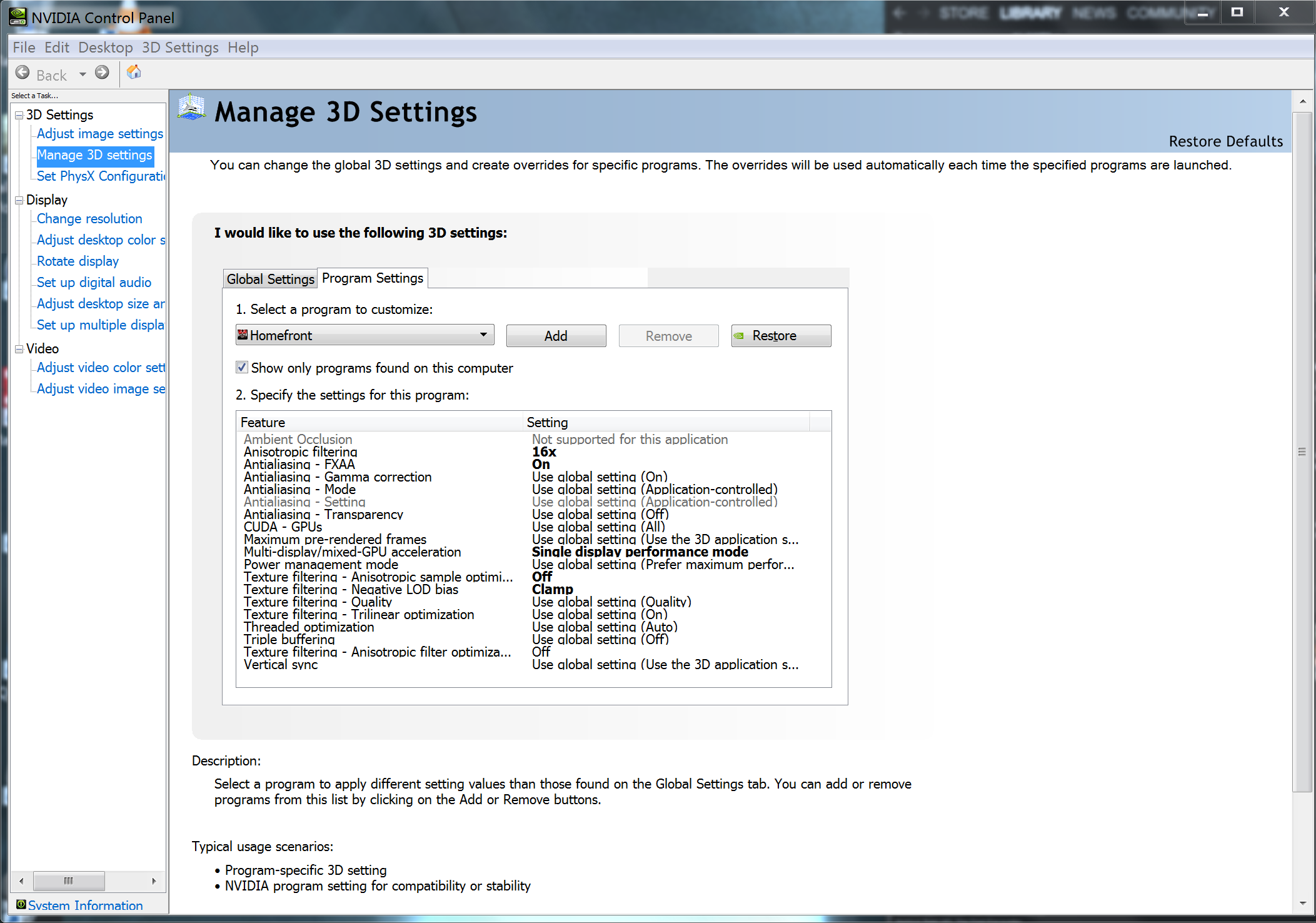Select the Power management mode row
This screenshot has width=1316, height=923.
pyautogui.click(x=533, y=564)
